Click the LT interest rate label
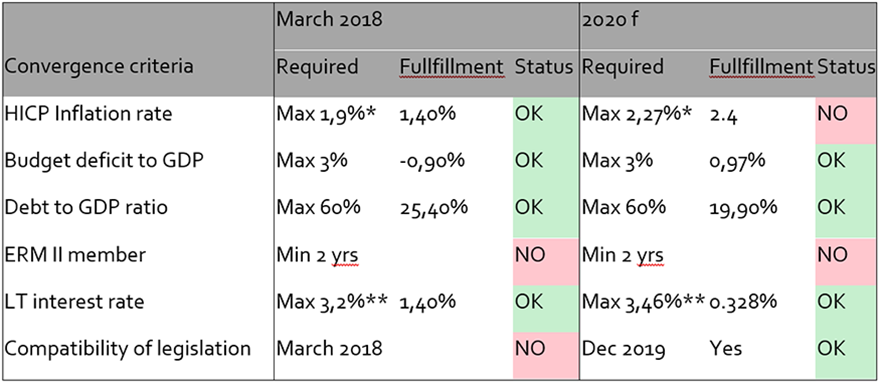 (74, 302)
